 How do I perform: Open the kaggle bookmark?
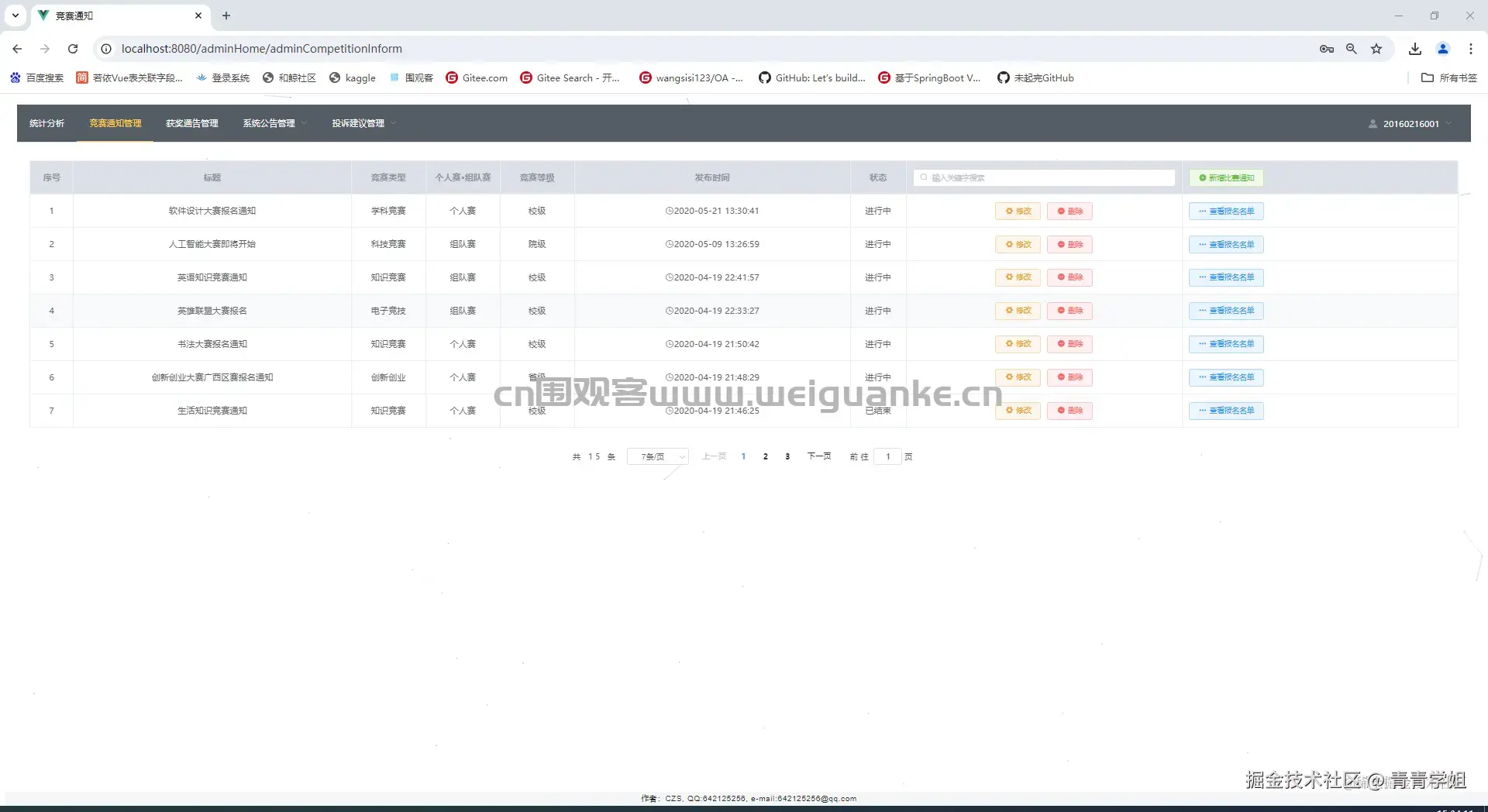click(x=353, y=77)
